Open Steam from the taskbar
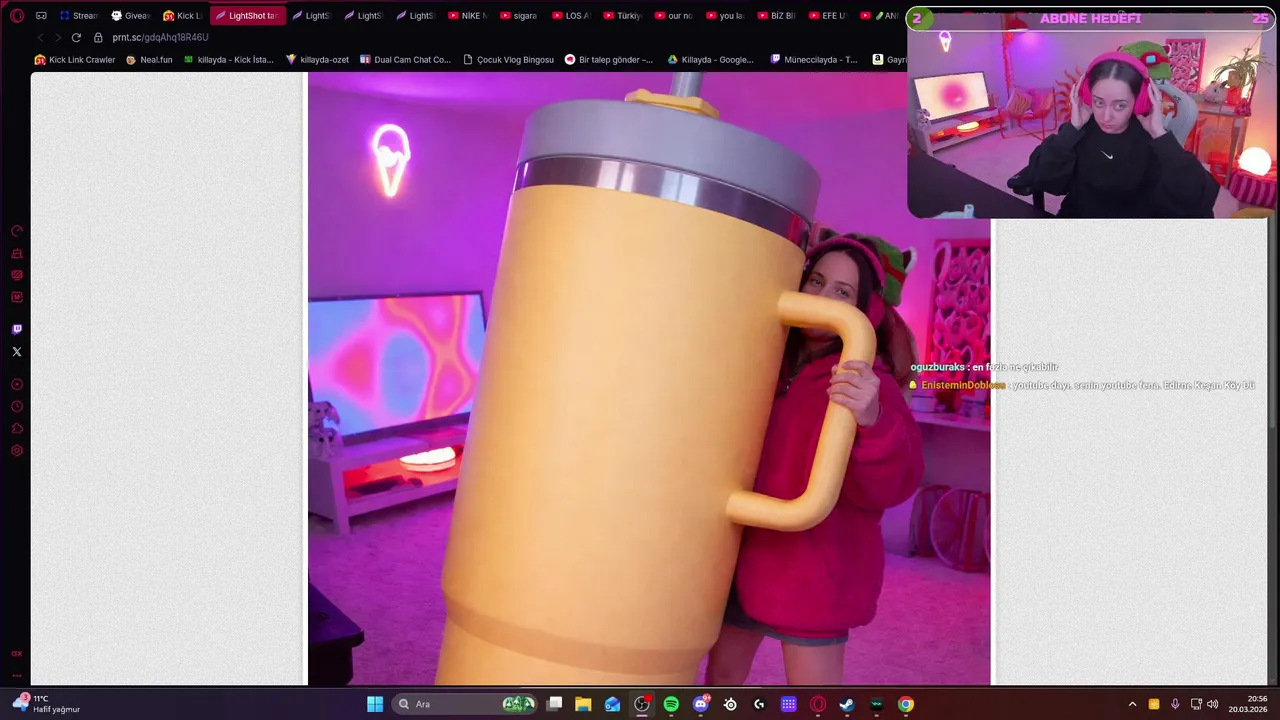Screen dimensions: 1280x720 [847, 704]
